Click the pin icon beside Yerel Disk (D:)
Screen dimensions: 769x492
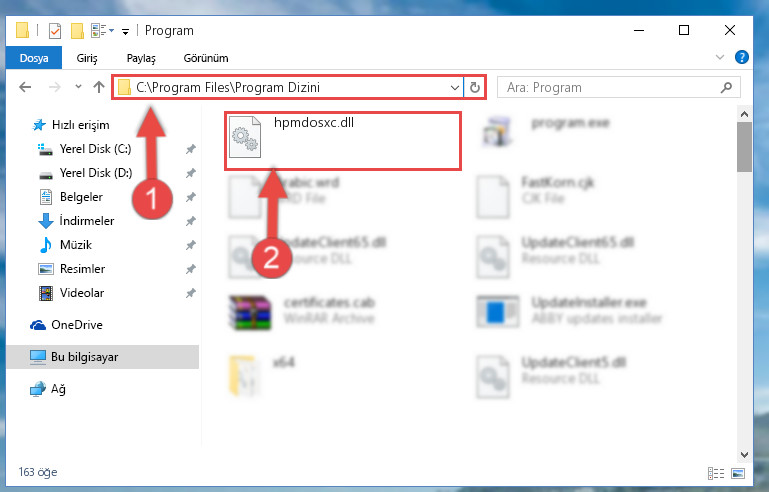tap(190, 173)
